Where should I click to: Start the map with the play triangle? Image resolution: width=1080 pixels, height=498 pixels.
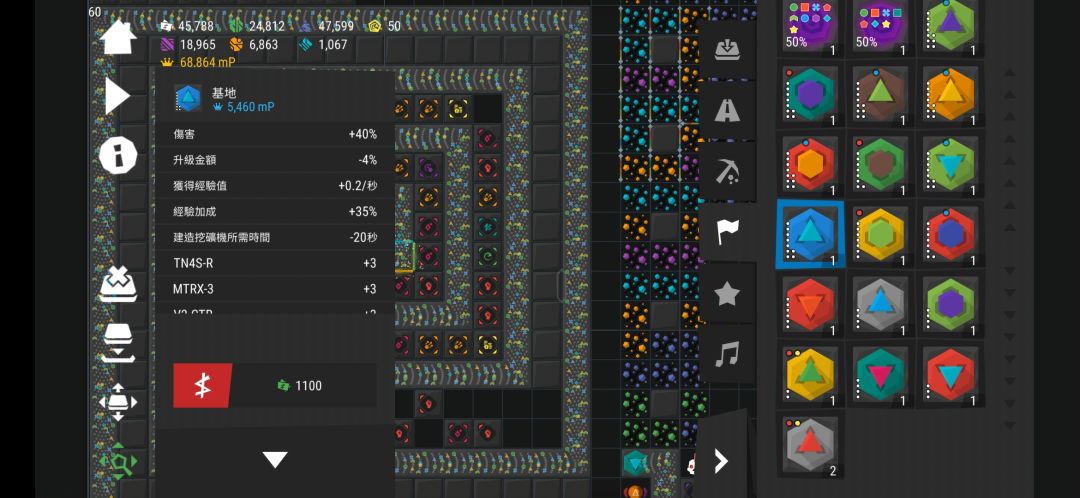(118, 96)
